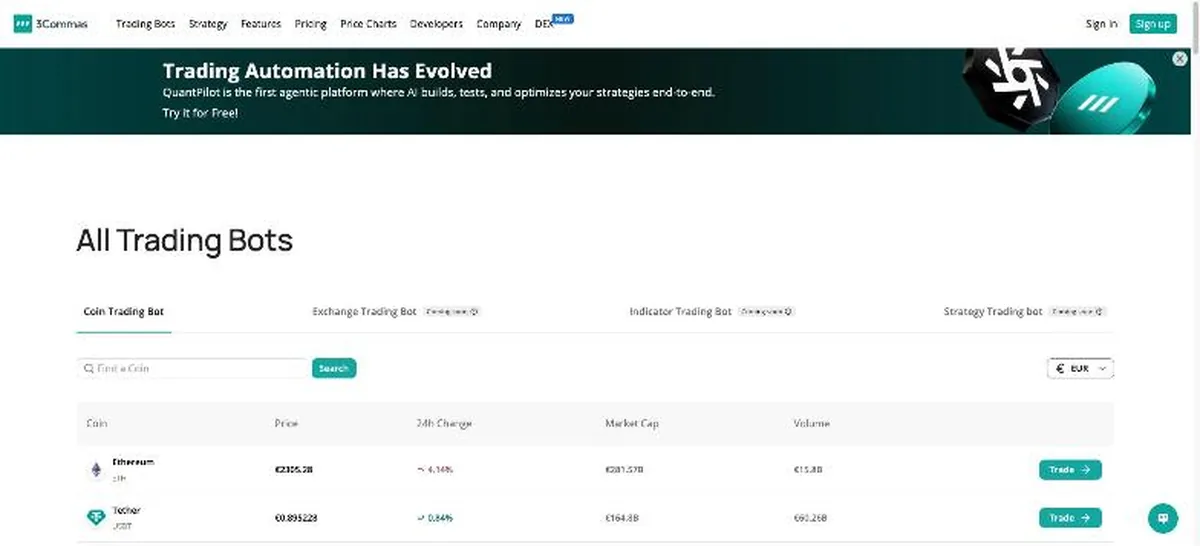Close the QuantPilot promo banner
Screen dimensions: 1200x546
[1179, 59]
